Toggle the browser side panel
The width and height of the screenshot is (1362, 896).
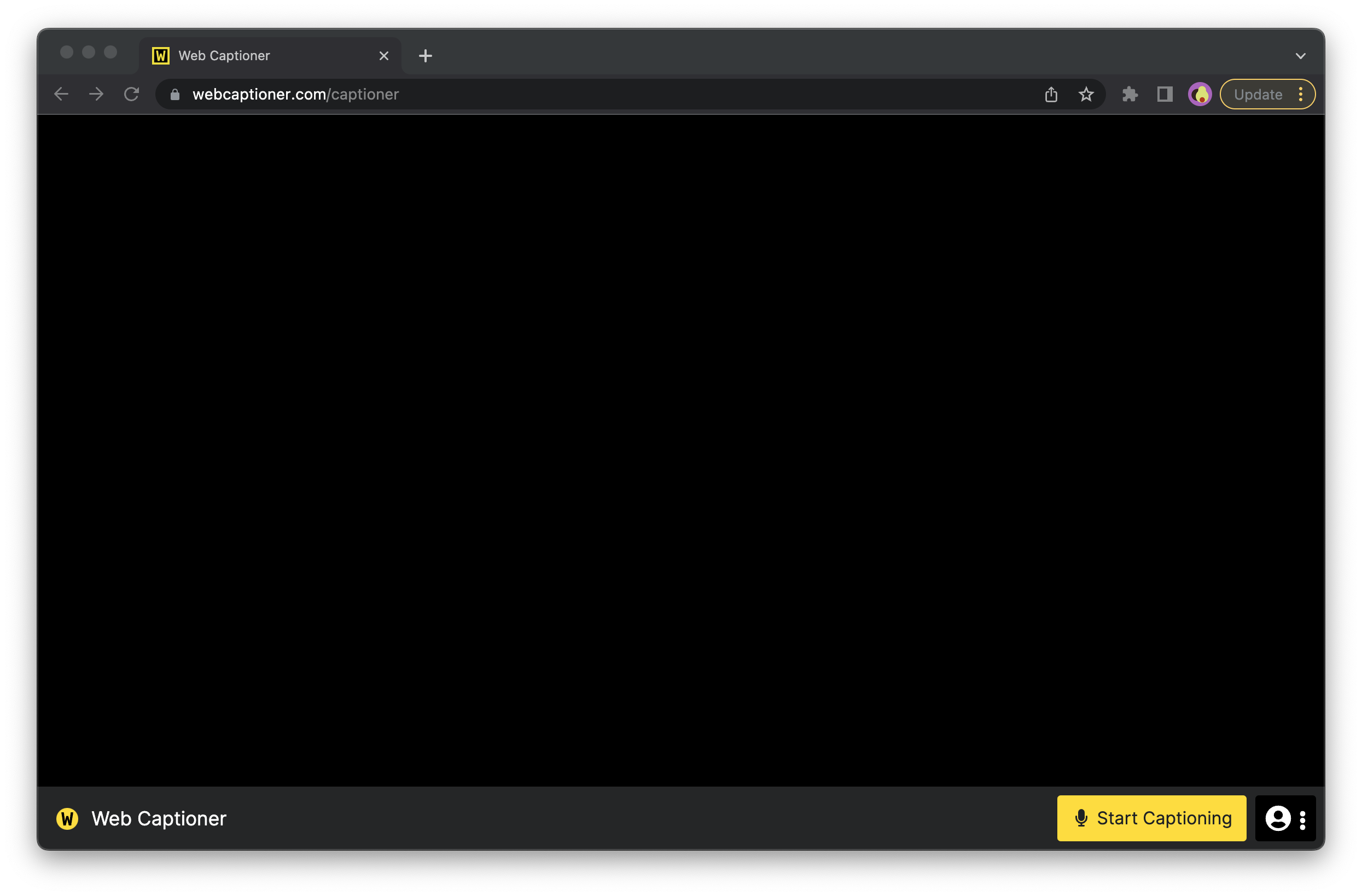pos(1165,94)
